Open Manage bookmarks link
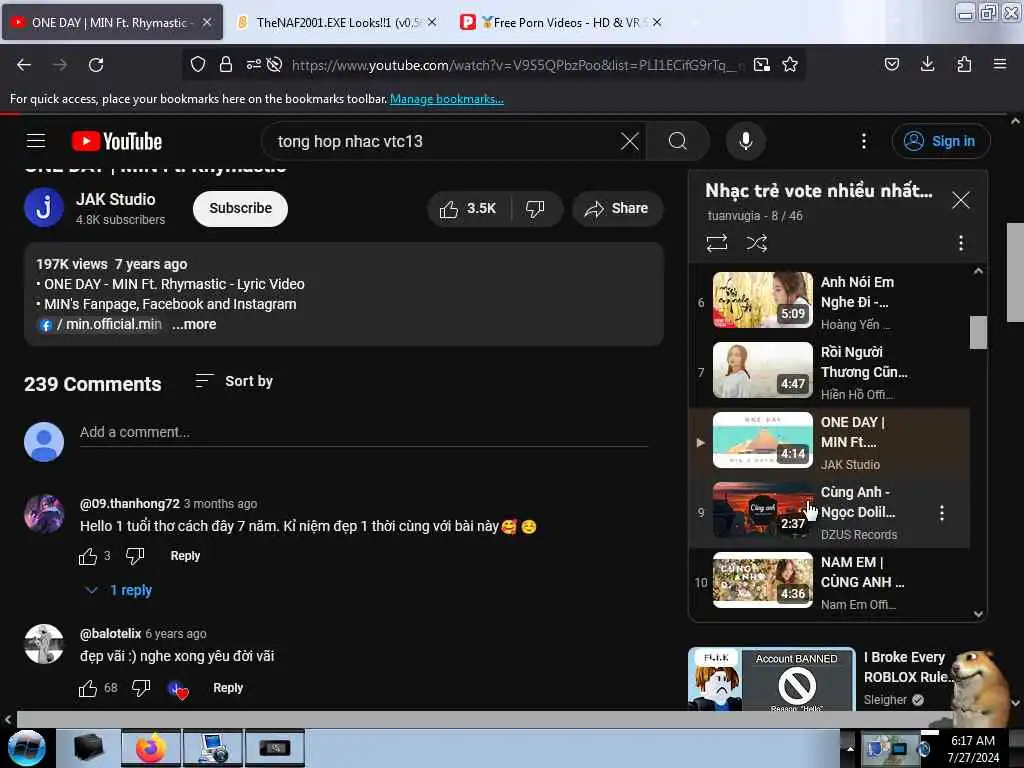The height and width of the screenshot is (768, 1024). coord(447,99)
